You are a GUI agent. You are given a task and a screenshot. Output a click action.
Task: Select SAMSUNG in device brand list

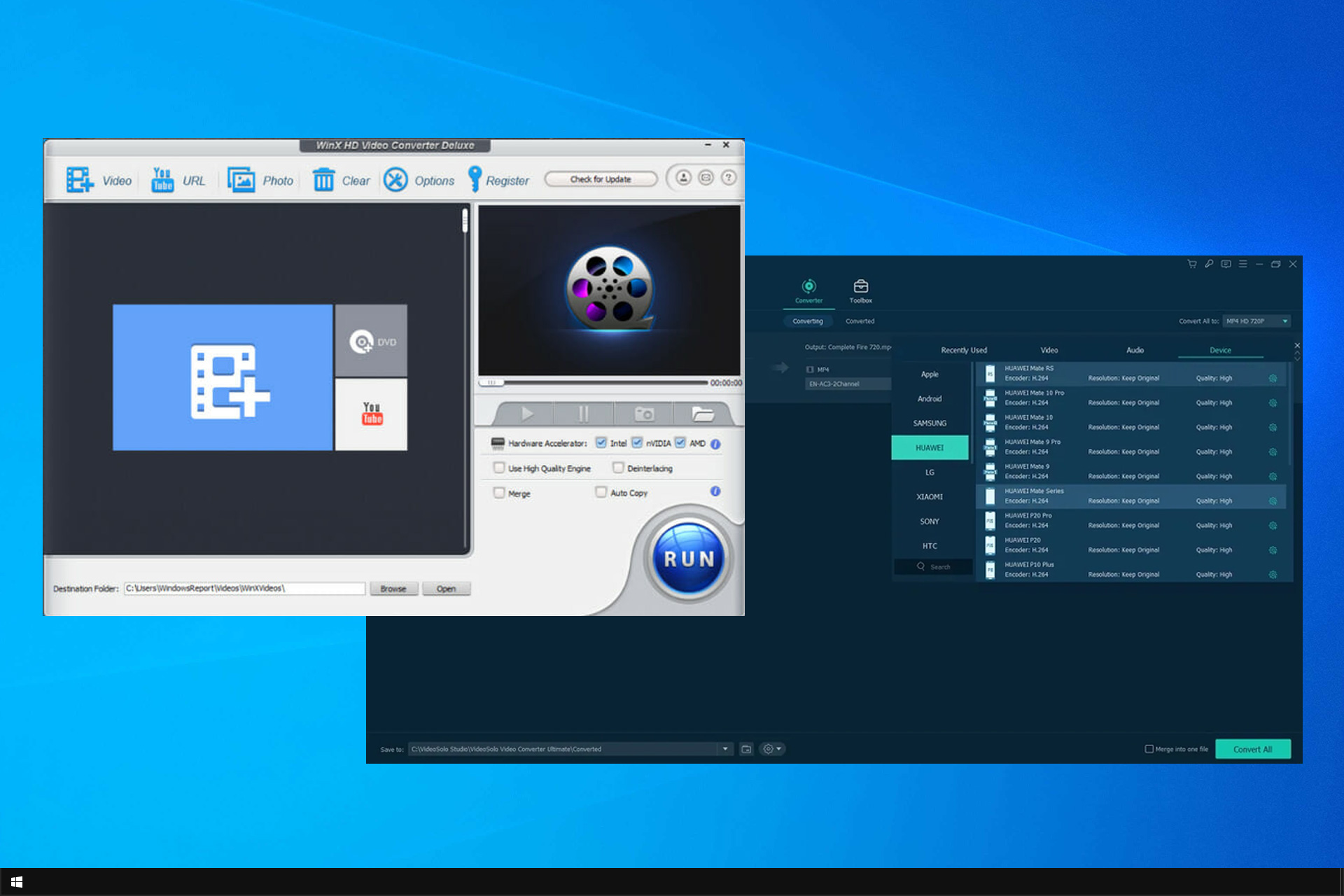pyautogui.click(x=930, y=423)
